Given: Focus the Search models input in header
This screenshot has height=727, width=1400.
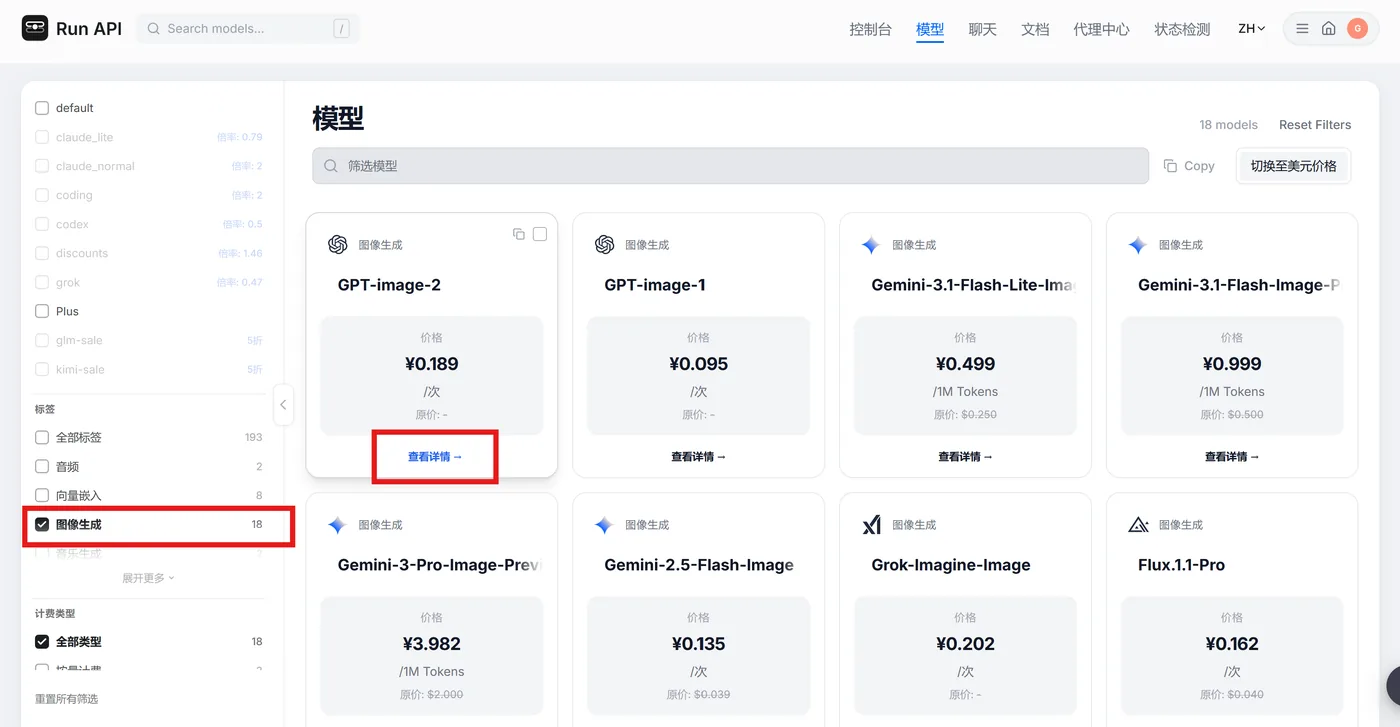Looking at the screenshot, I should pos(248,29).
